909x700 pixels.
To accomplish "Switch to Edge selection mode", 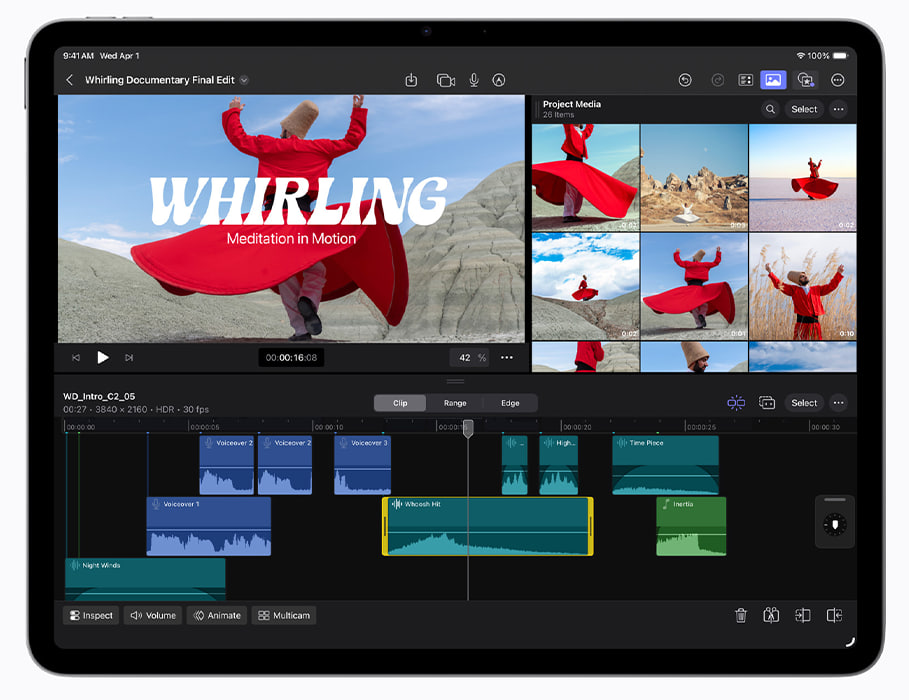I will (x=510, y=403).
